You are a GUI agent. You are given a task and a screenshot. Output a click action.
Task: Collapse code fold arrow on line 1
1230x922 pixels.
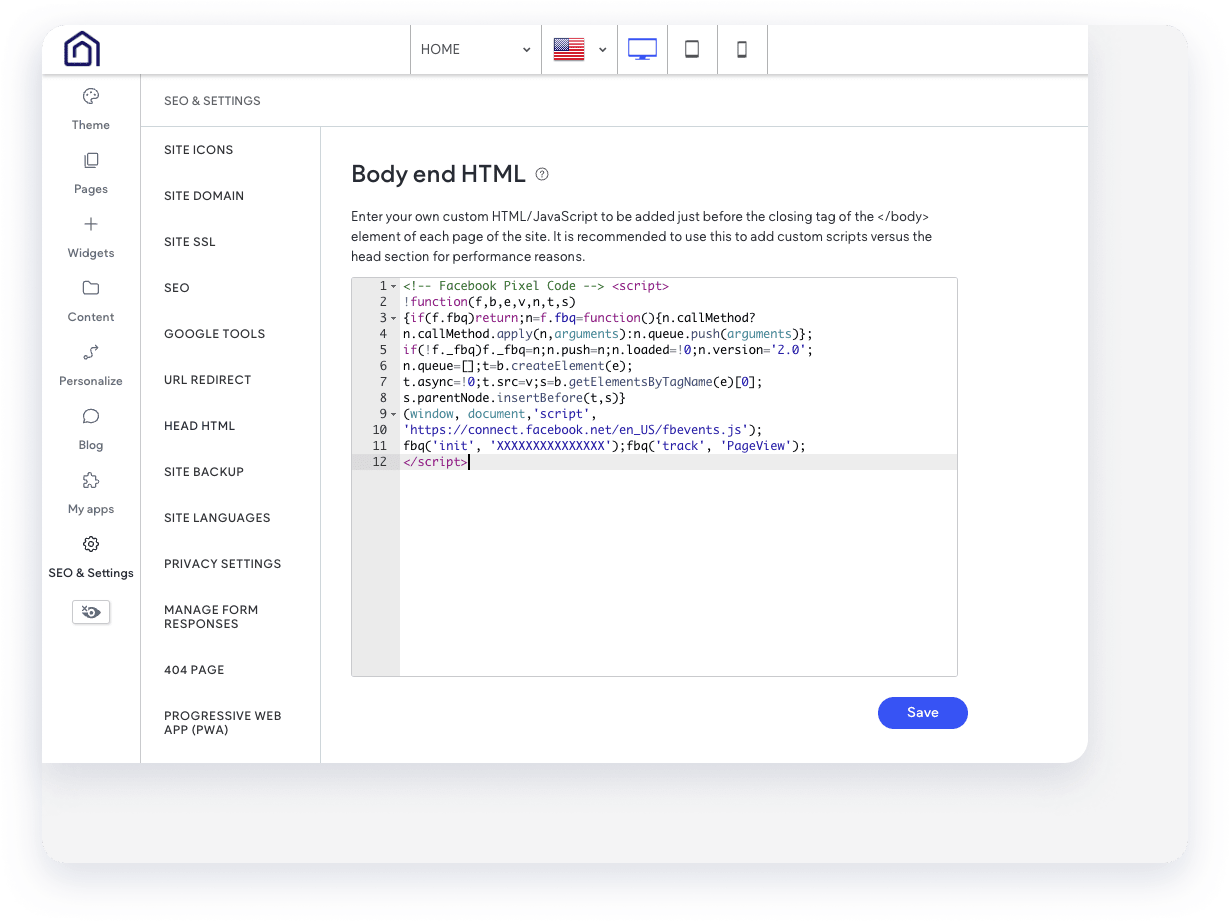point(394,286)
